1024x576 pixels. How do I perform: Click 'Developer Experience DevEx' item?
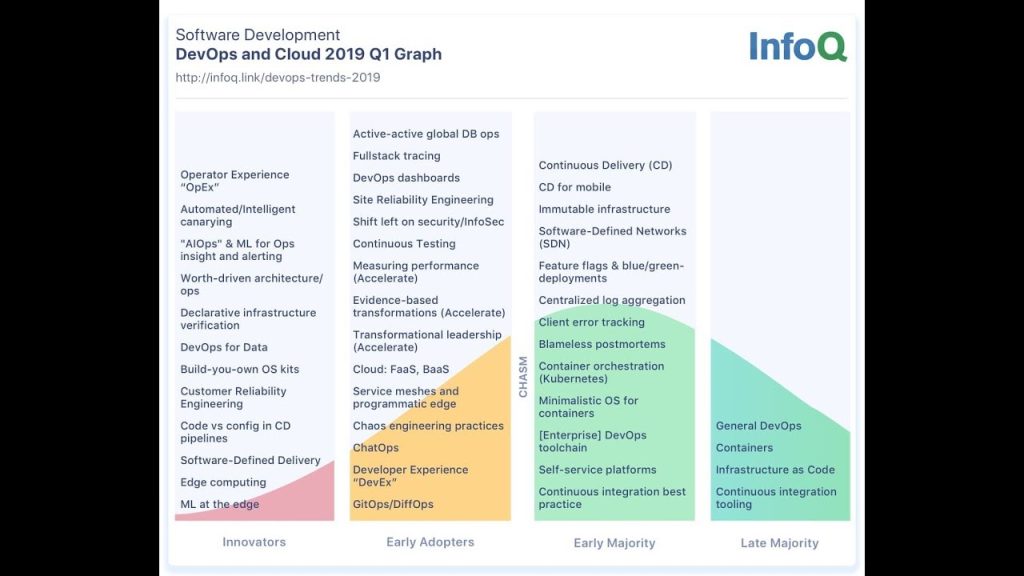tap(410, 476)
